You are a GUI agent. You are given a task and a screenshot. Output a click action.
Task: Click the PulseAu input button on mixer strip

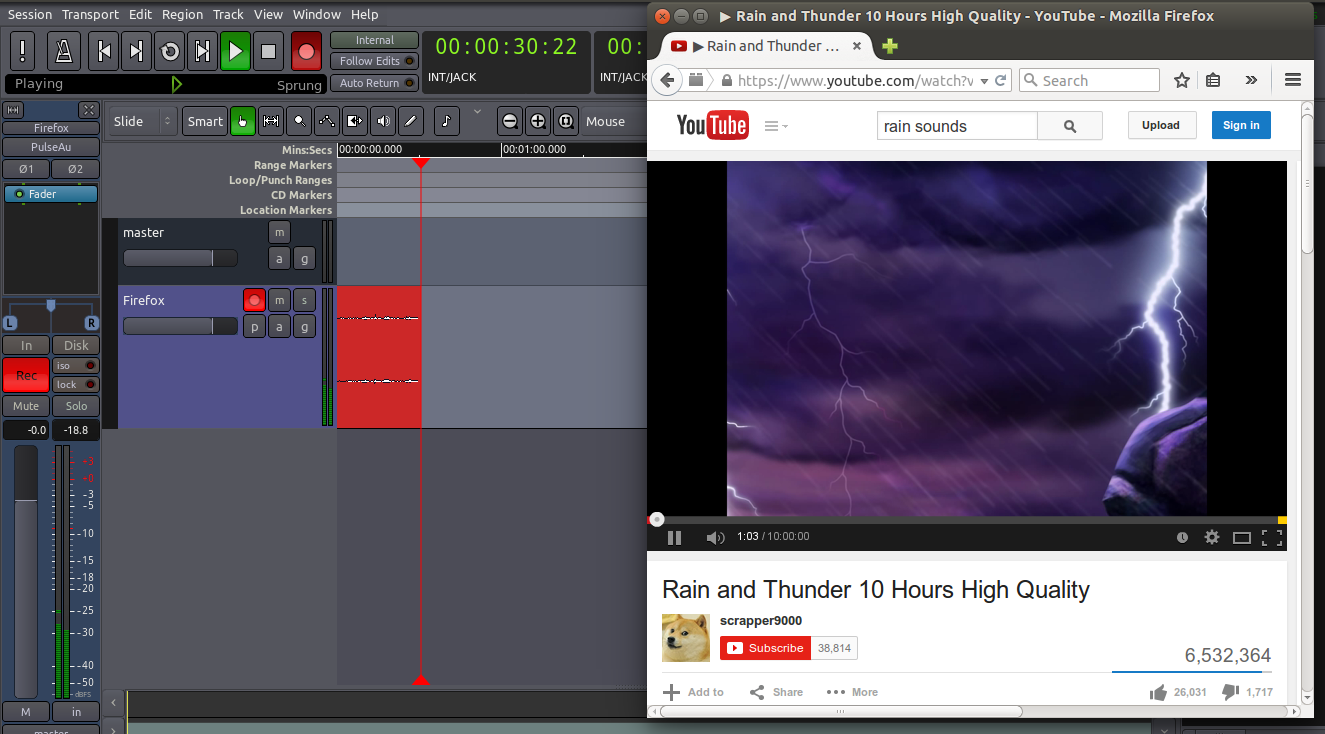coord(51,147)
